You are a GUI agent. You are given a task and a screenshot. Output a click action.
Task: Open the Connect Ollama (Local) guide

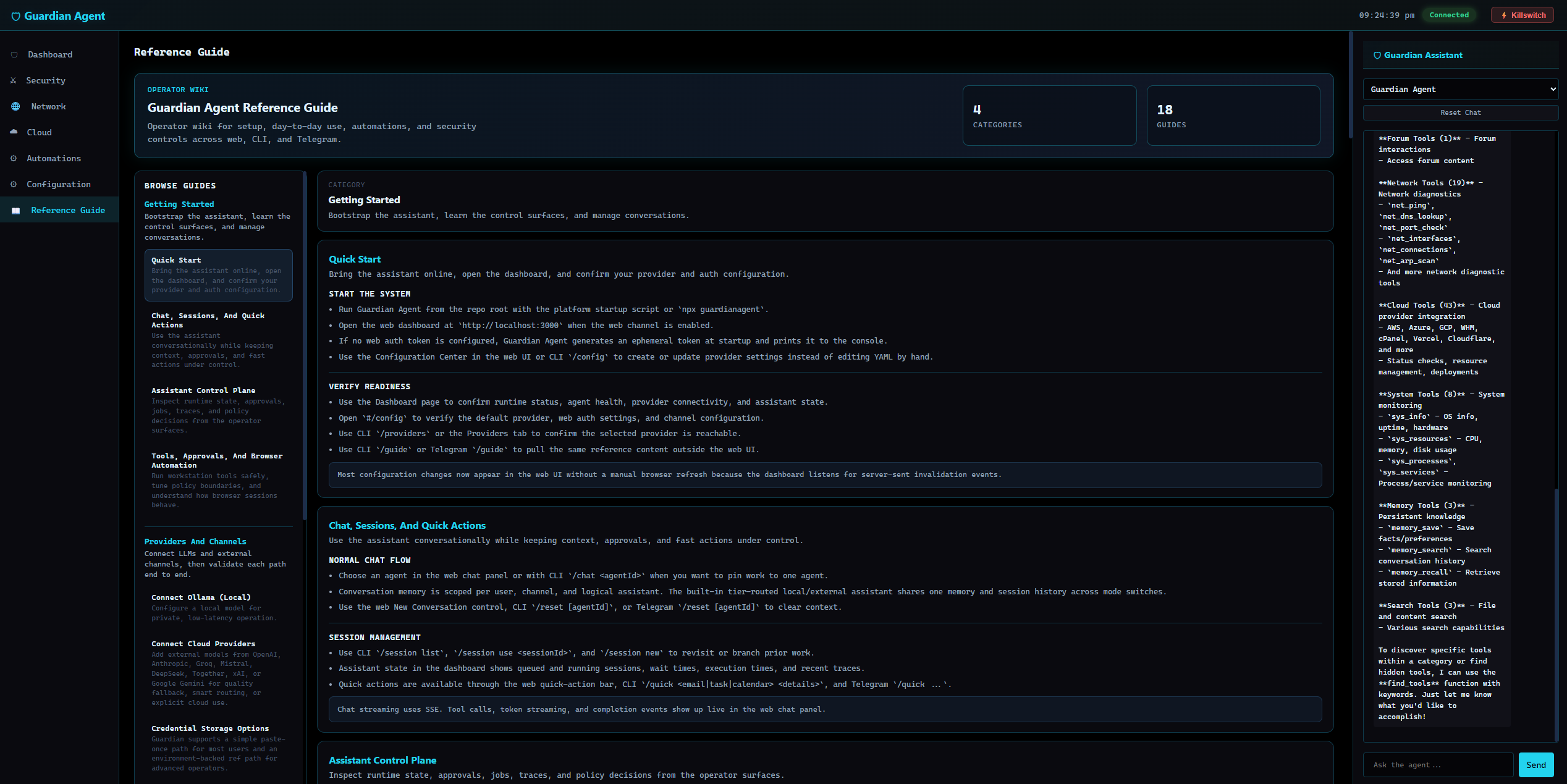219,608
